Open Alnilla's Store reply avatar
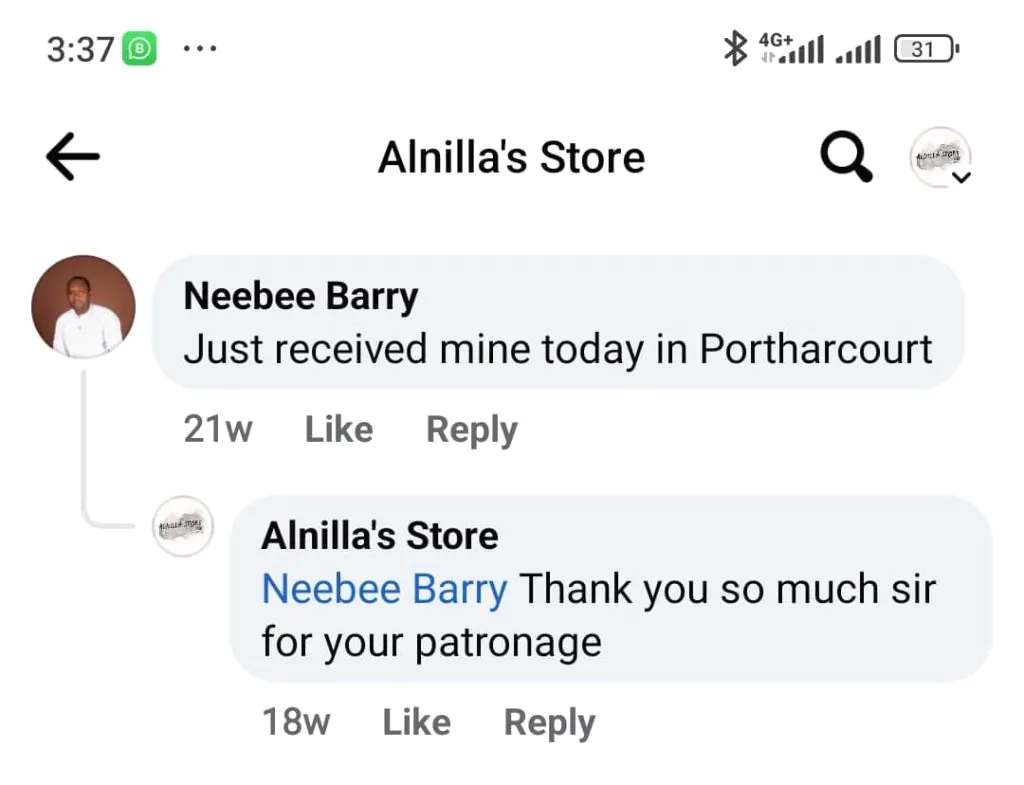1024x785 pixels. pos(183,526)
